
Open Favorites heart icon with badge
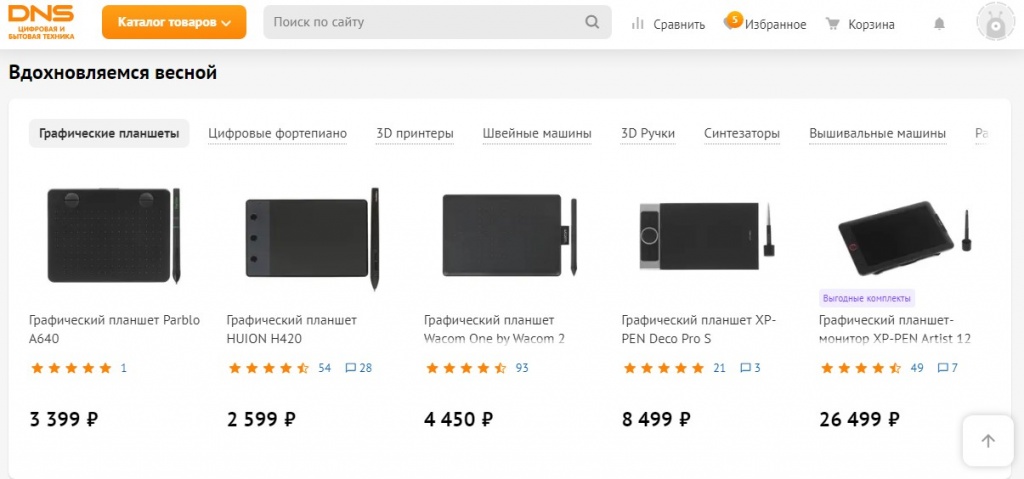[733, 23]
